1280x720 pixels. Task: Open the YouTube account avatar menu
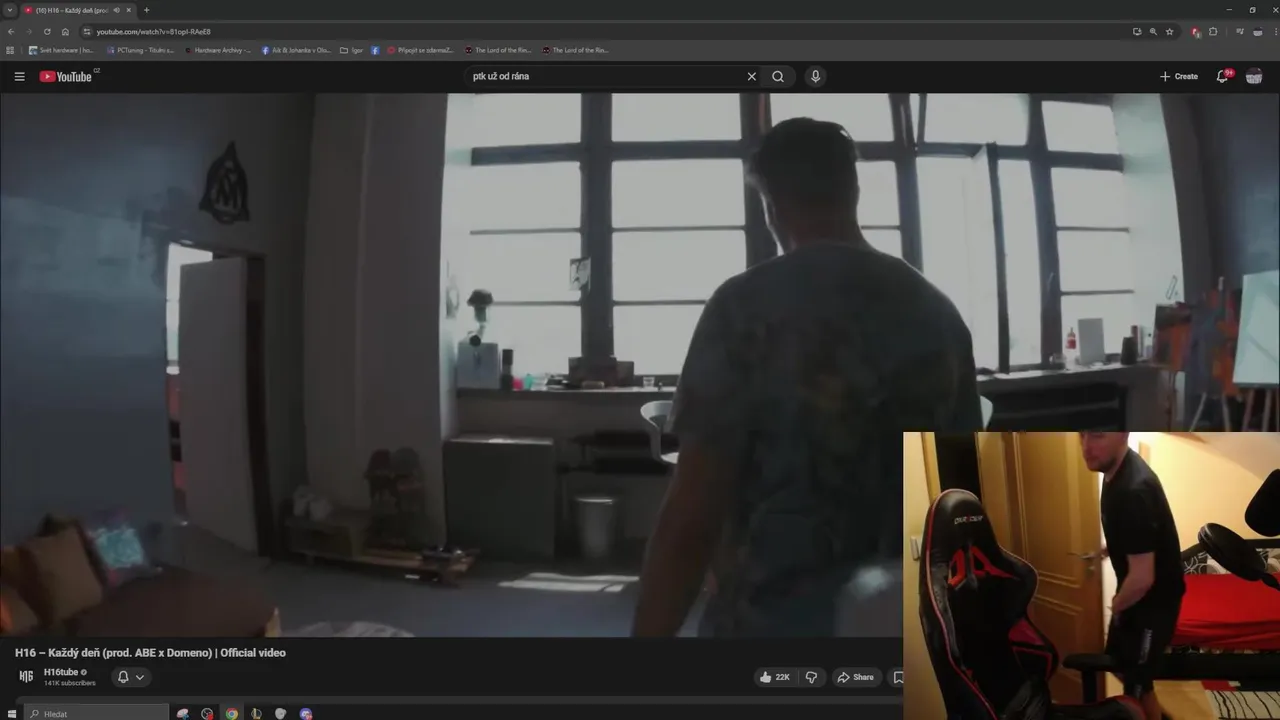click(1254, 76)
